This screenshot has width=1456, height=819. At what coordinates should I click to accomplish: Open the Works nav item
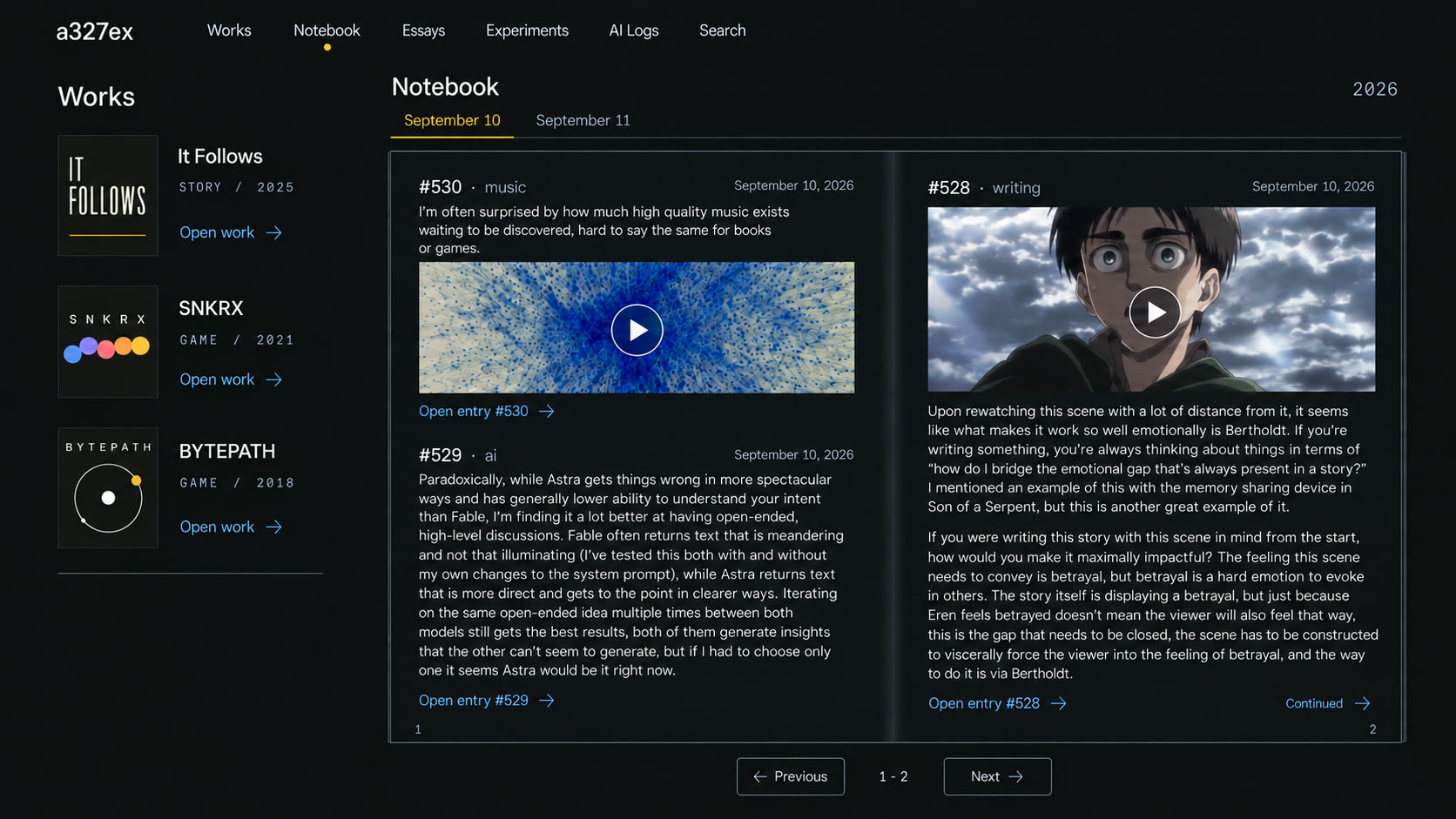click(229, 30)
